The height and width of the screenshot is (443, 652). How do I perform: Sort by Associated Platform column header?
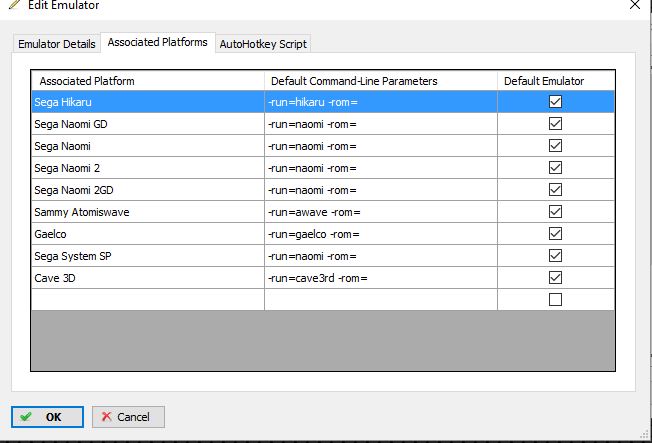click(x=148, y=81)
